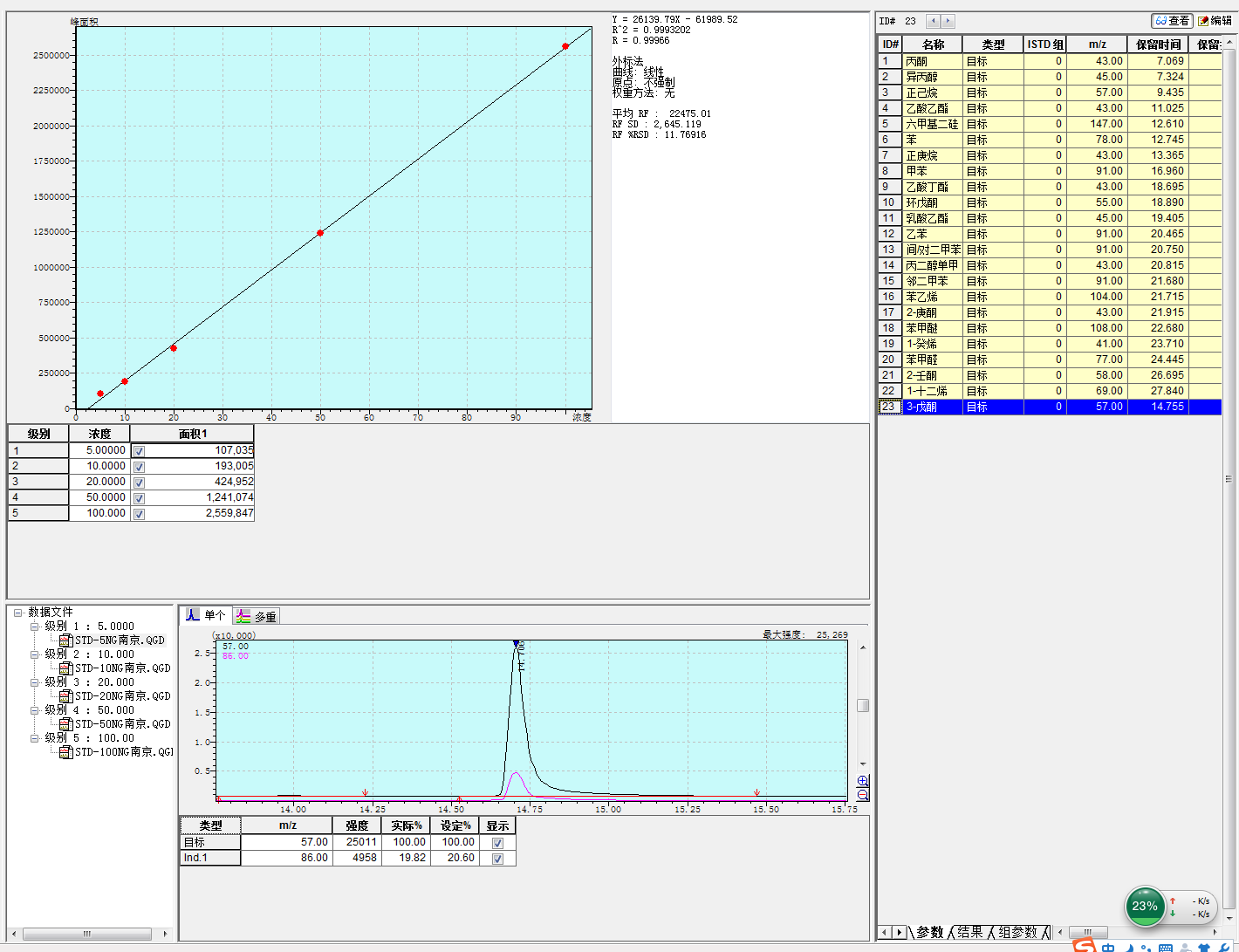Viewport: 1239px width, 952px height.
Task: Select compound row 1-十二烯
Action: tap(1050, 391)
